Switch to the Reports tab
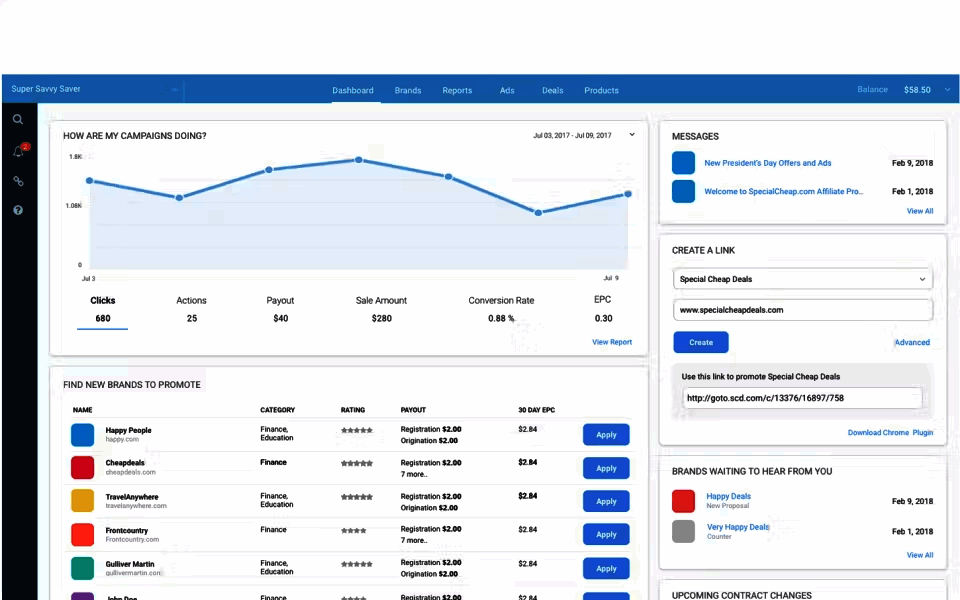 [457, 91]
